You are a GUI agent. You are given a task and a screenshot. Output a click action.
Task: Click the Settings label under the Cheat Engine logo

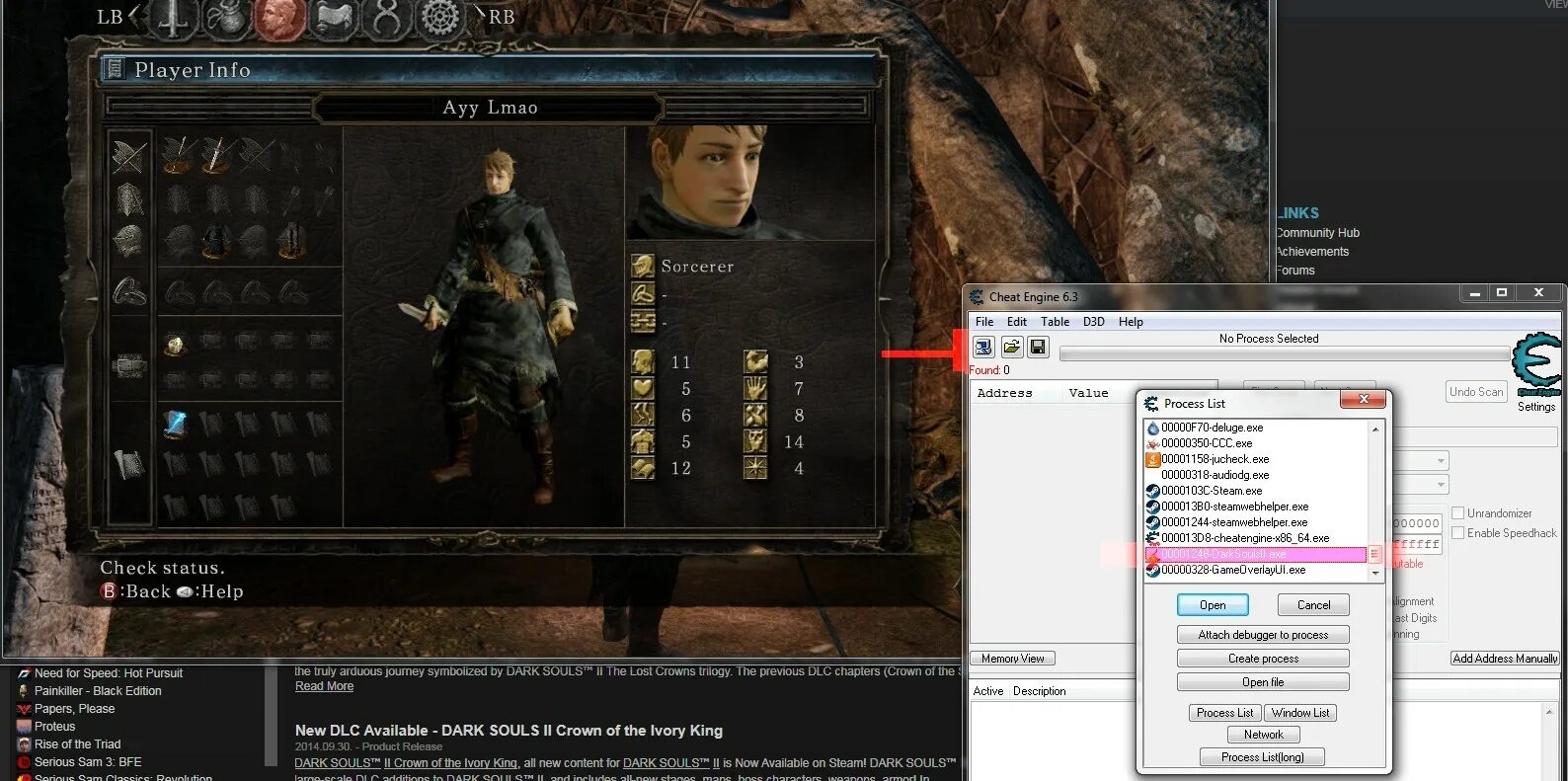pyautogui.click(x=1536, y=407)
